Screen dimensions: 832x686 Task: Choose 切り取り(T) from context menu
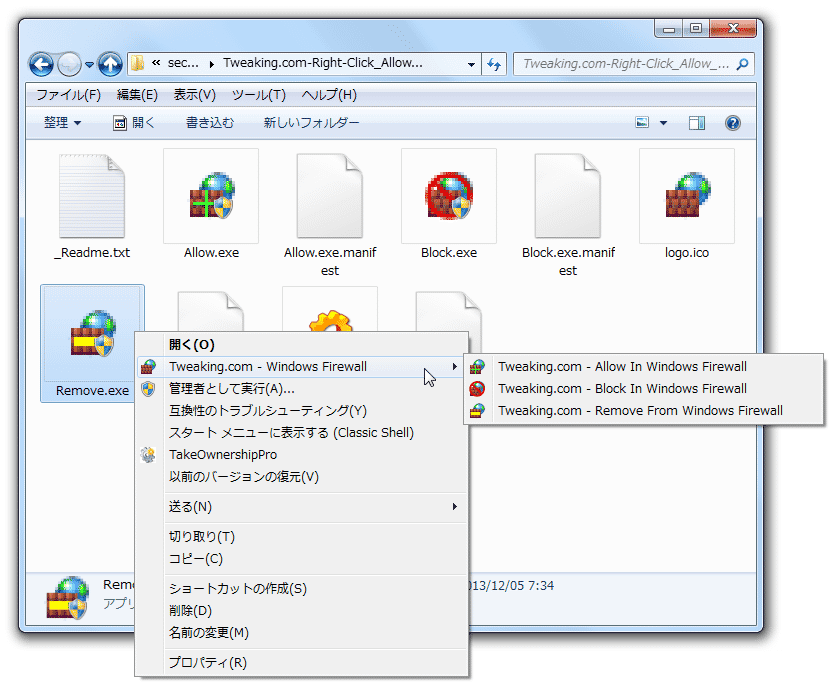pos(301,536)
